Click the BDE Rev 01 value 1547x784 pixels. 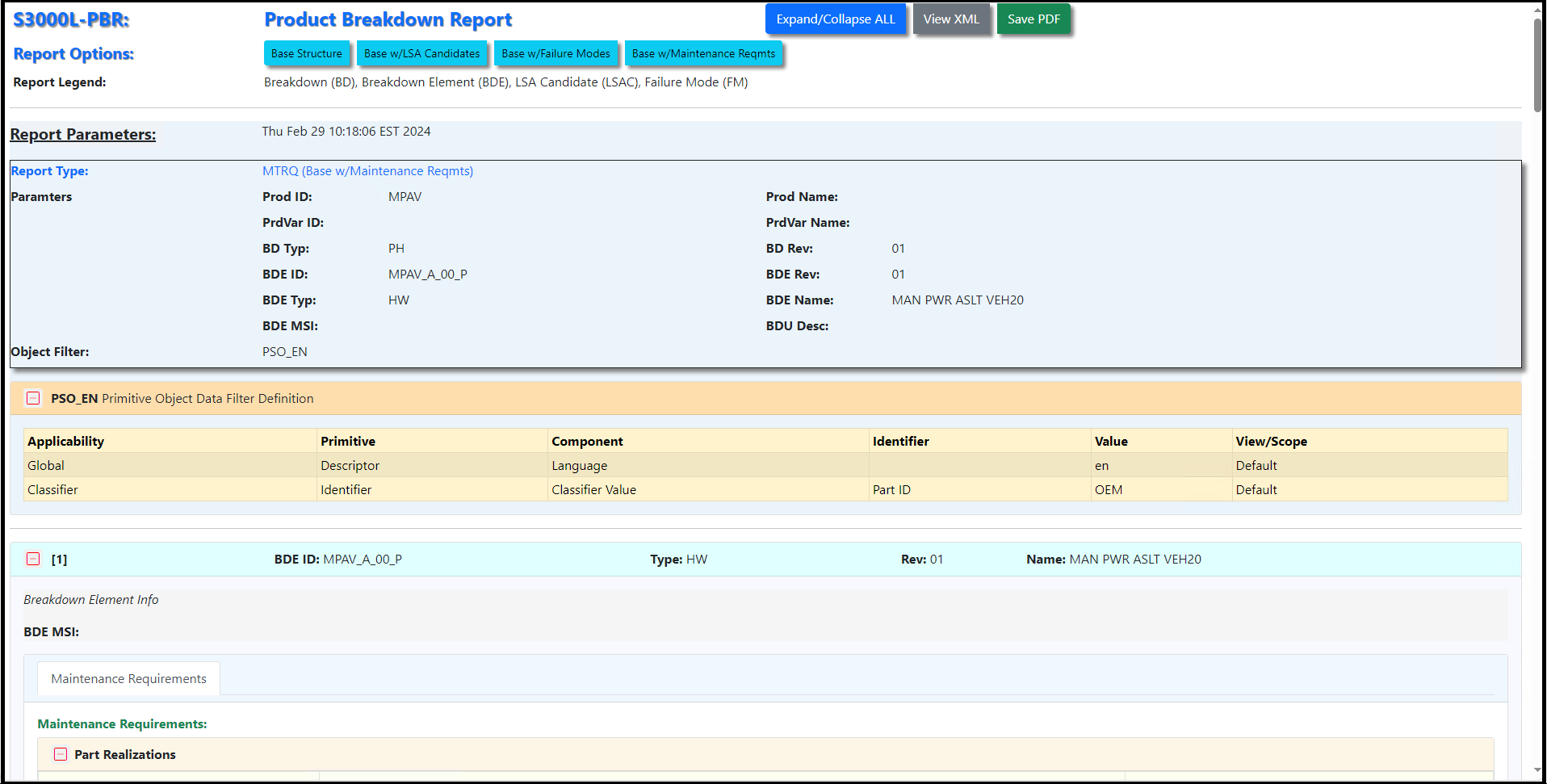coord(898,275)
